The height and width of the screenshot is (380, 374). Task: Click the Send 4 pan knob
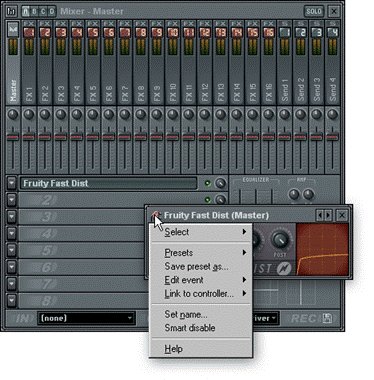click(333, 114)
